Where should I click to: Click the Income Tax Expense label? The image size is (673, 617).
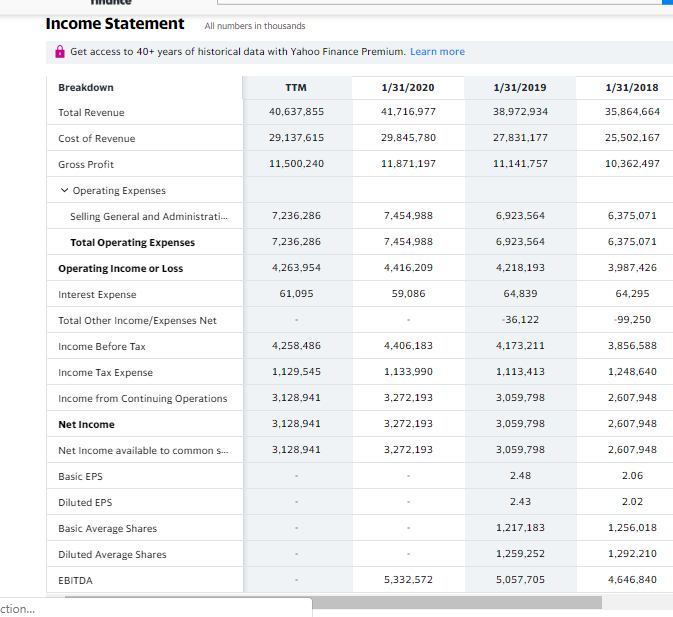(106, 372)
